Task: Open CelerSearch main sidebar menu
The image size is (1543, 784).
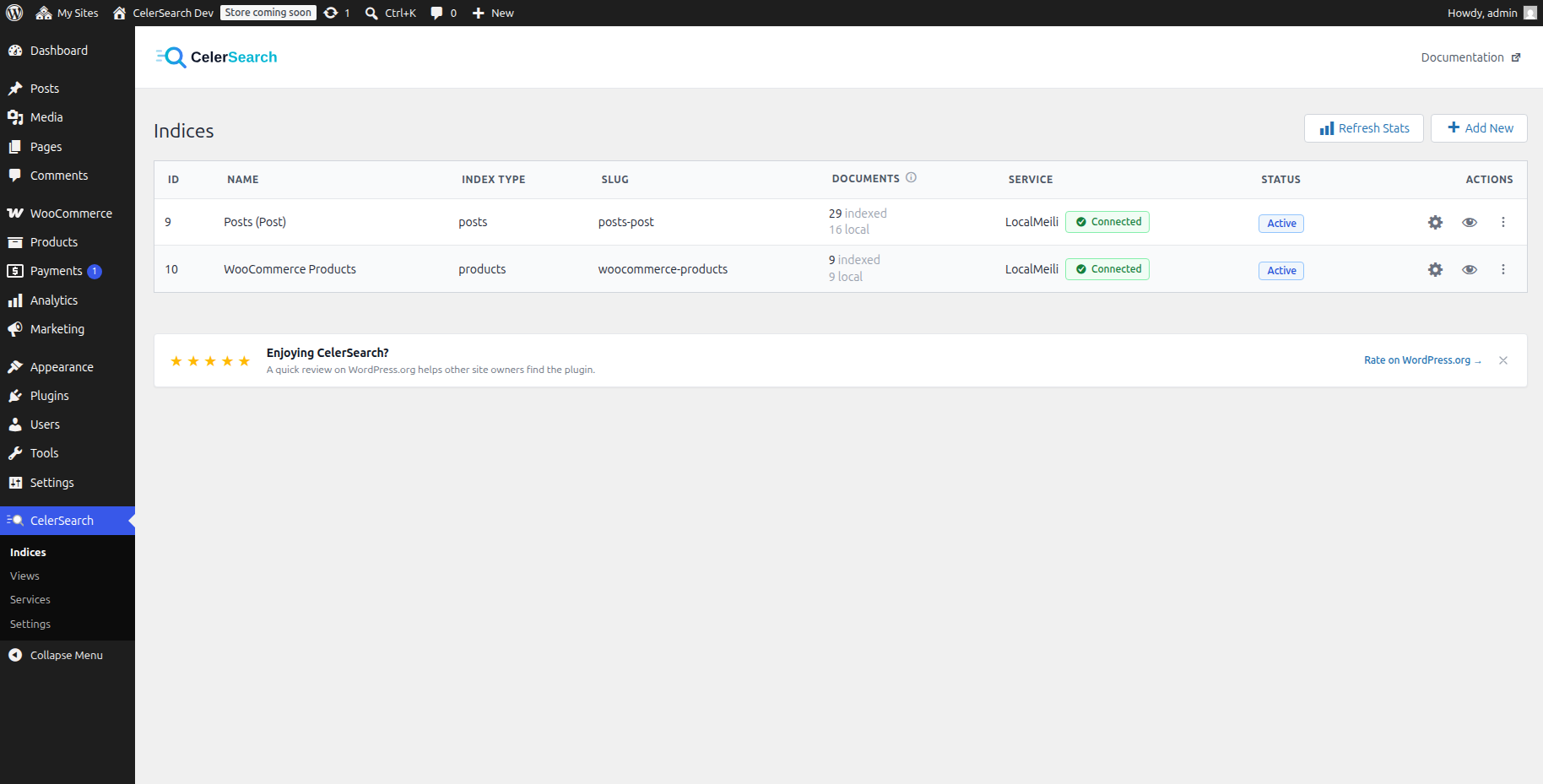Action: pos(68,521)
